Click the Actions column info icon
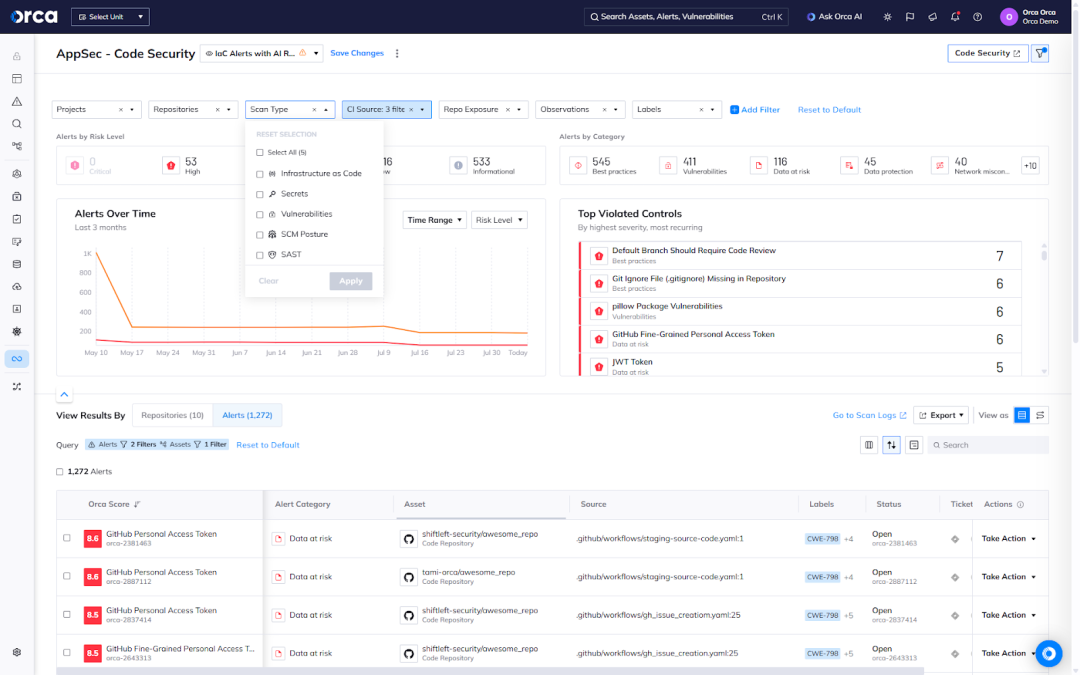 click(1020, 504)
